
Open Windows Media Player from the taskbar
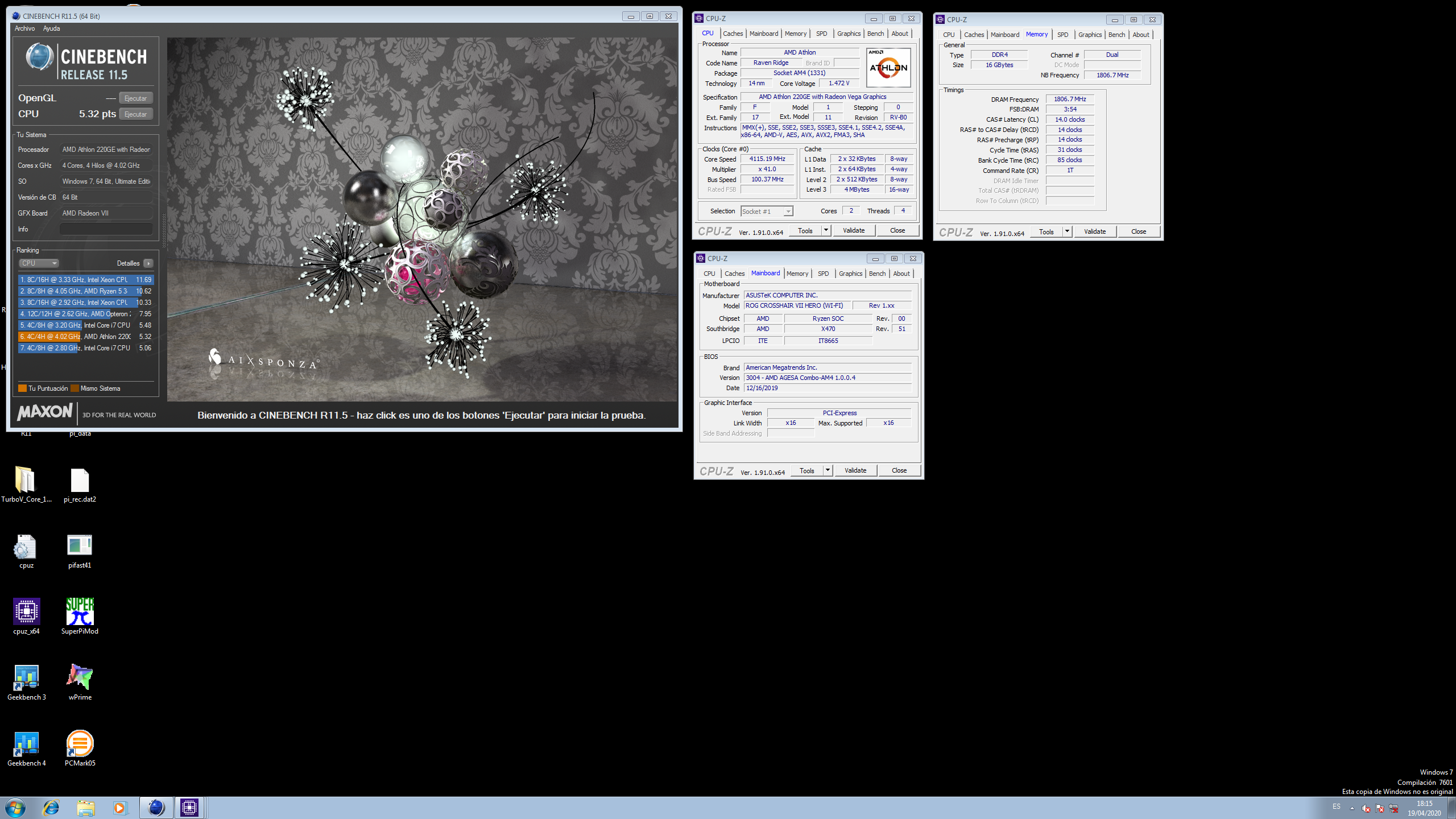[120, 808]
